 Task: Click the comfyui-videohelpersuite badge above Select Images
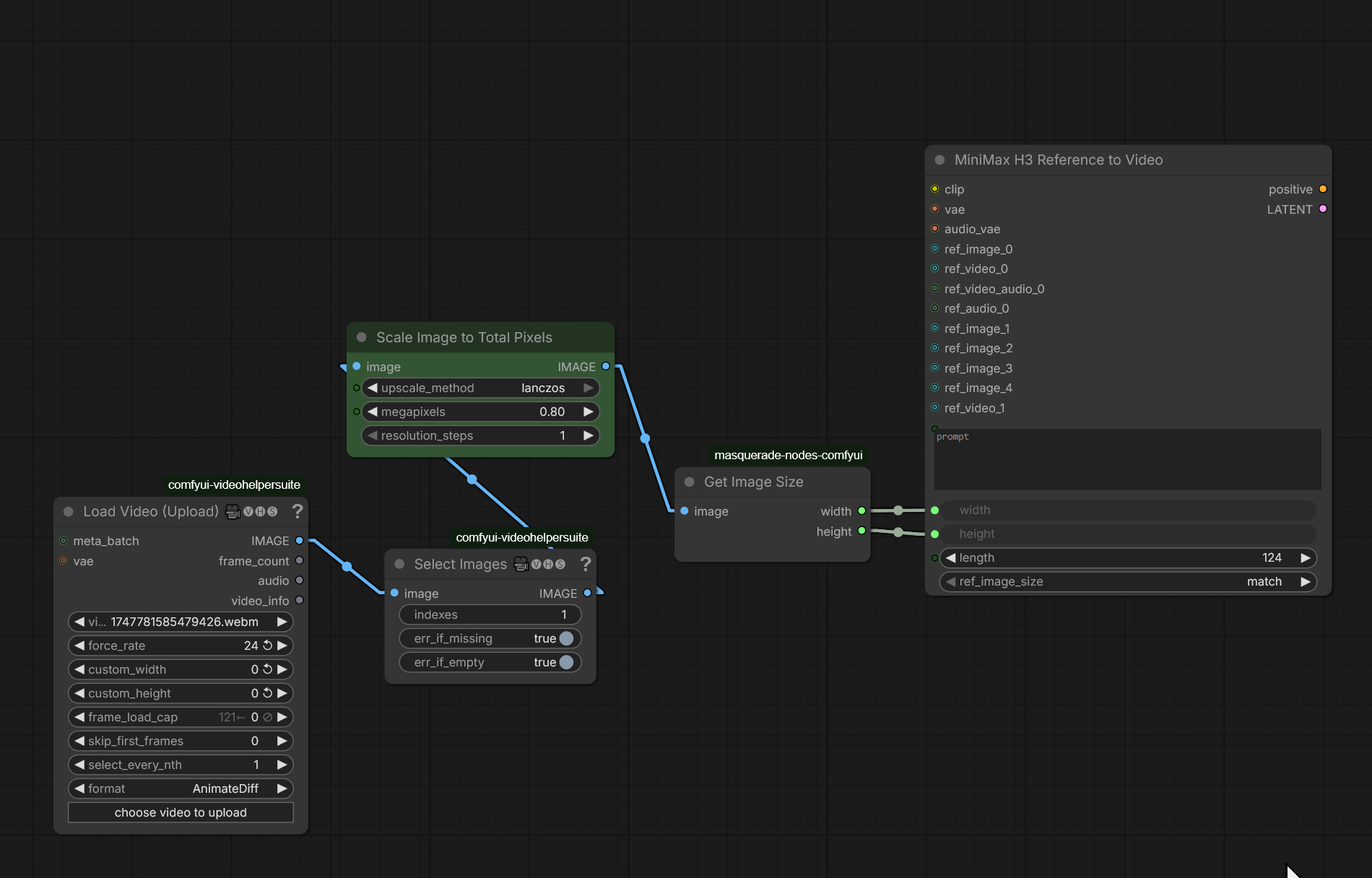522,537
